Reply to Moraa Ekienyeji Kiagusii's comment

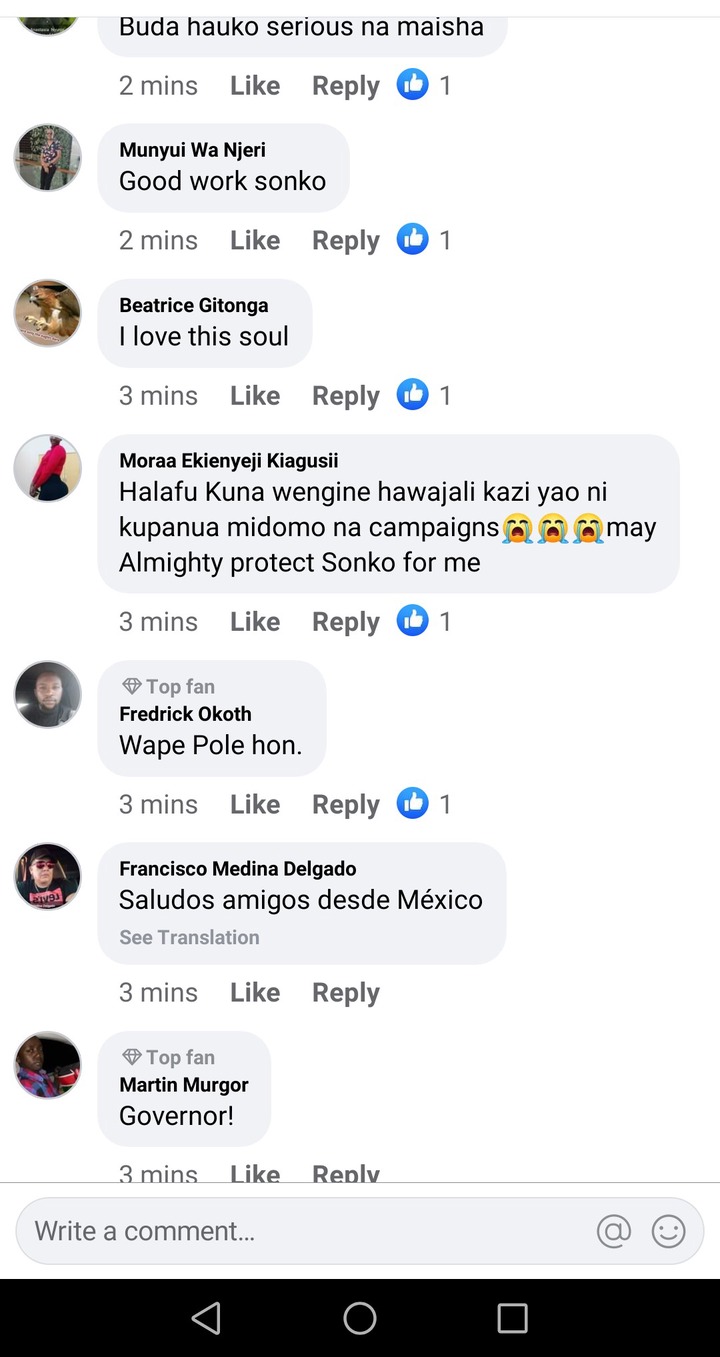345,621
